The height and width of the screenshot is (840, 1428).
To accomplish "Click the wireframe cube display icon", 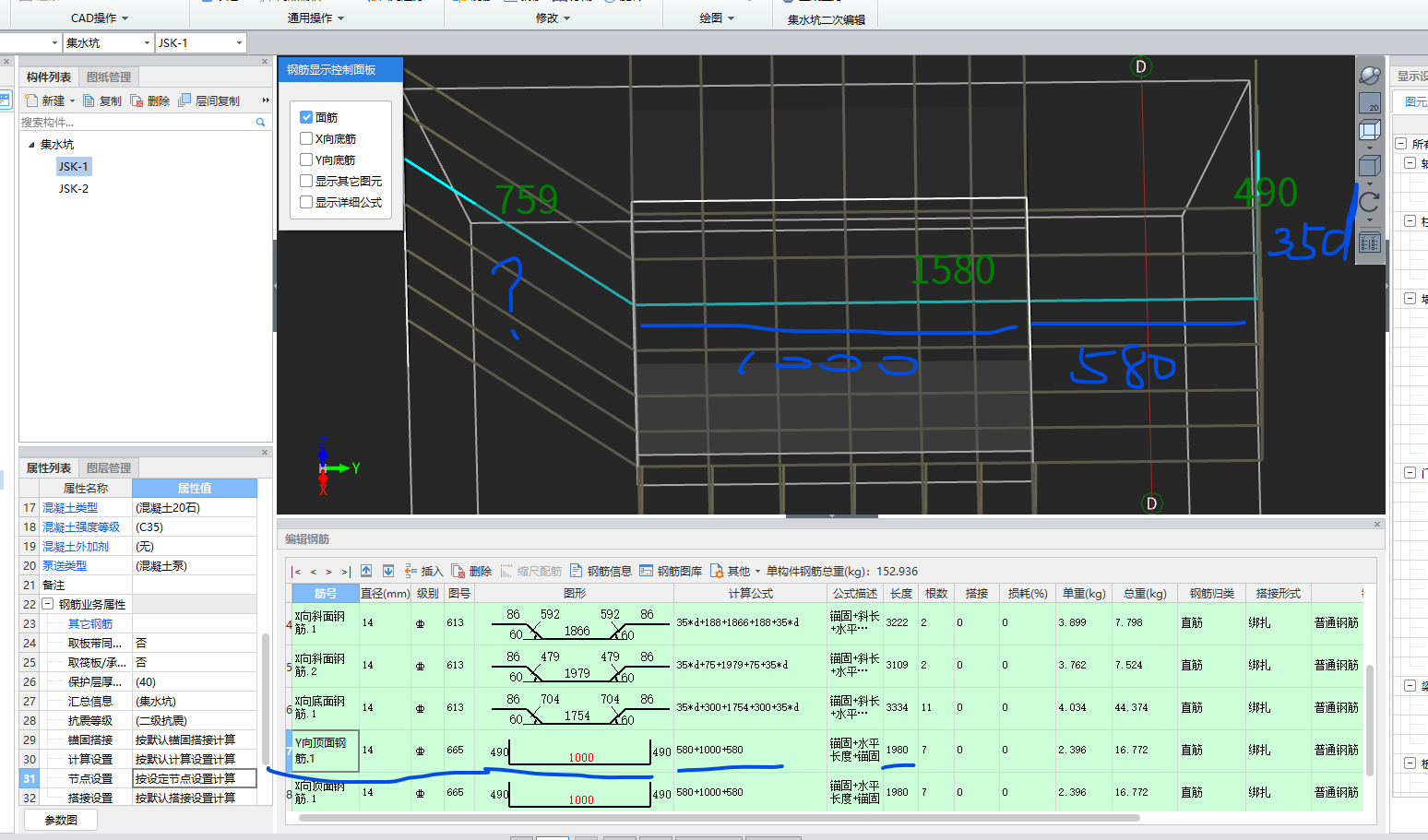I will coord(1370,130).
